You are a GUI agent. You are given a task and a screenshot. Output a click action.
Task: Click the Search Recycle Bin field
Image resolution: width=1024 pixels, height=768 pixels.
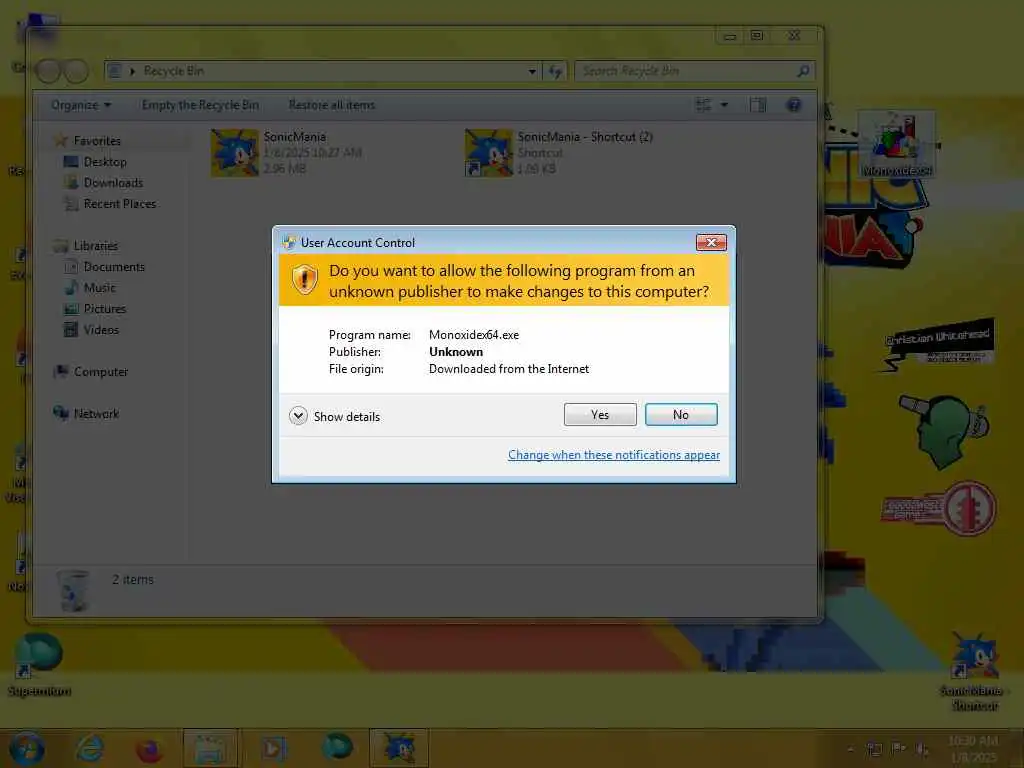[696, 71]
